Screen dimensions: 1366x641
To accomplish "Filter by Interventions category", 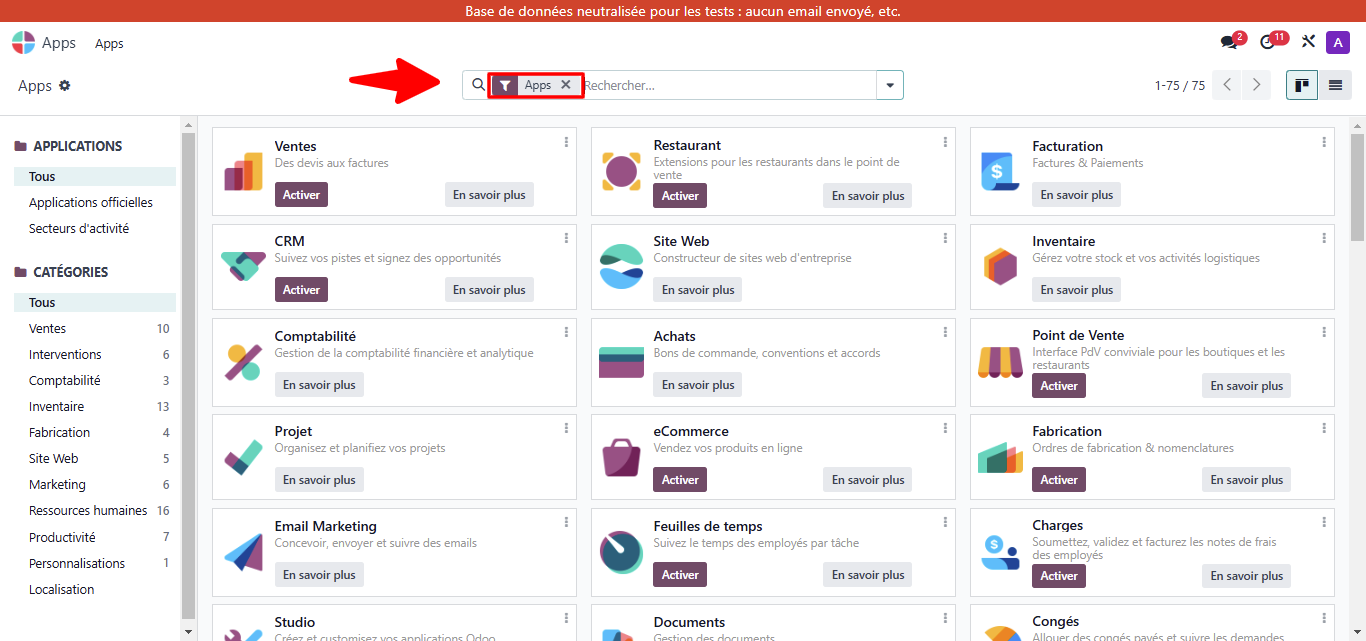I will coord(95,354).
